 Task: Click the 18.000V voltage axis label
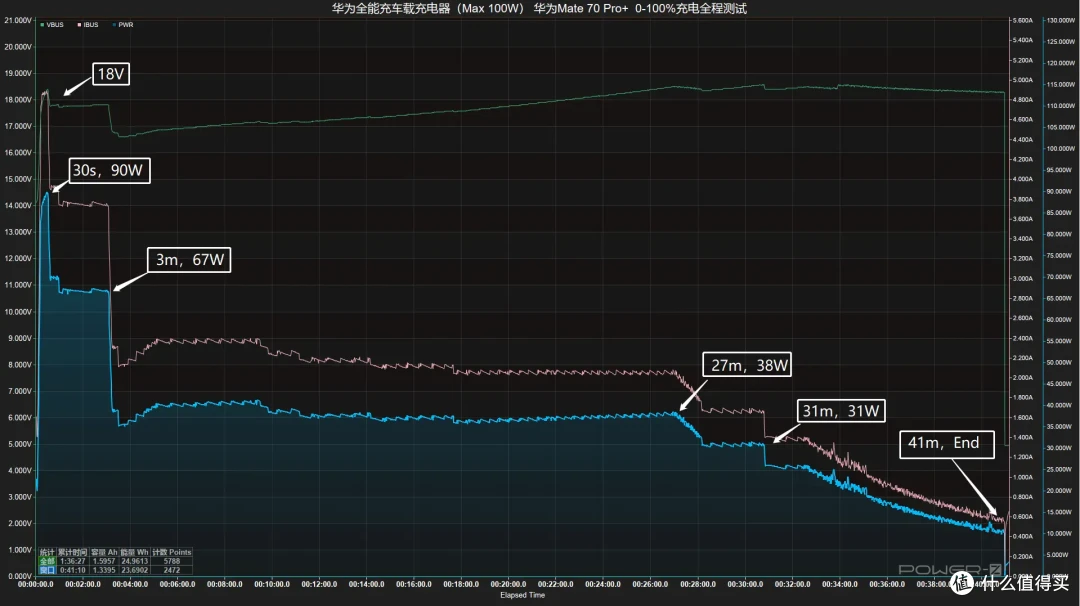18,100
